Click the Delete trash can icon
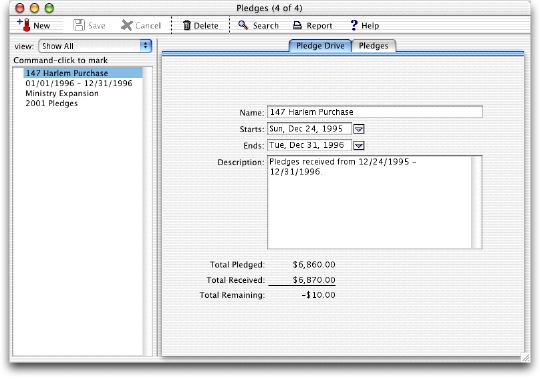540x379 pixels. (187, 25)
